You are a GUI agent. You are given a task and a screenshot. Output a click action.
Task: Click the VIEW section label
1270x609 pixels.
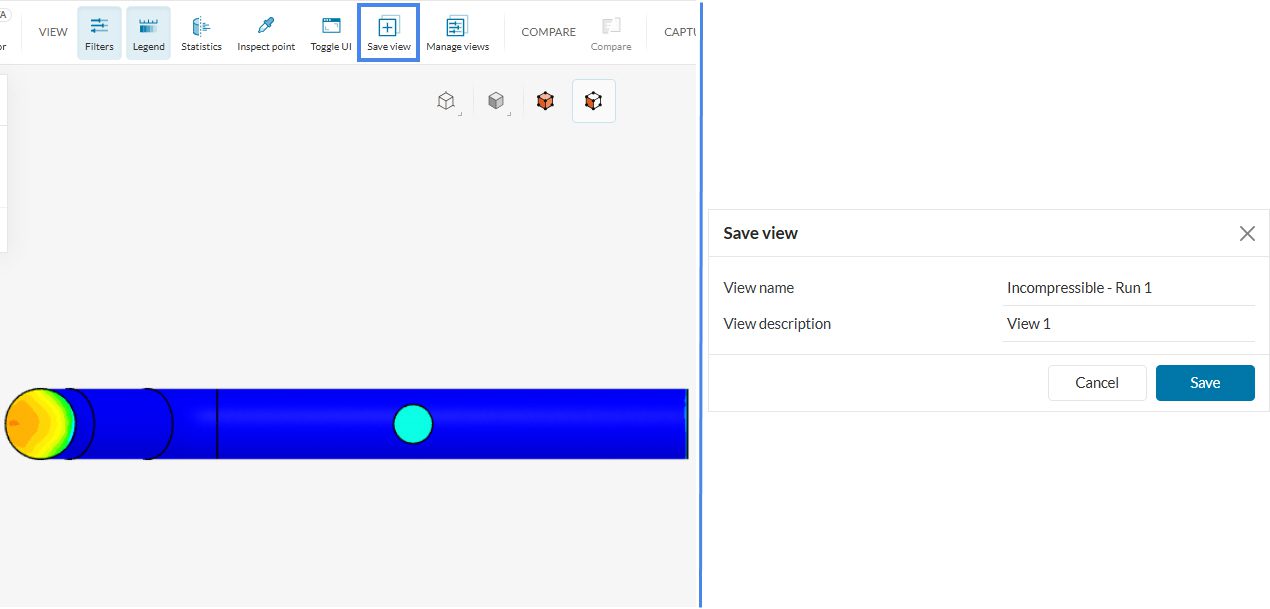53,32
